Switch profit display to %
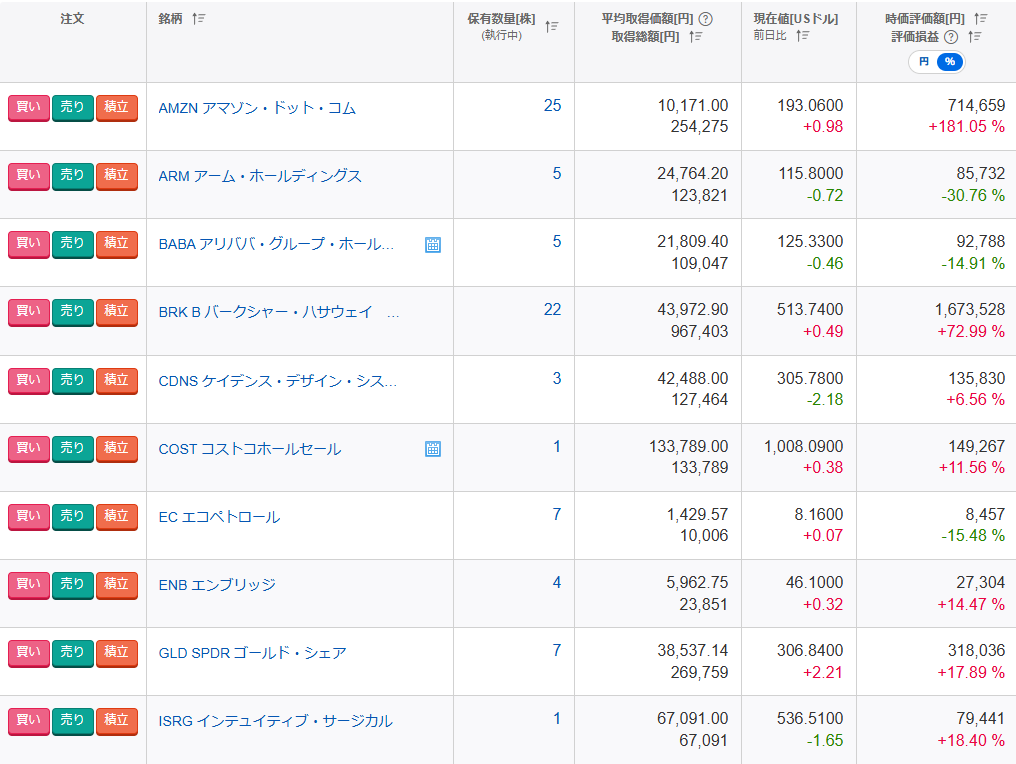Image resolution: width=1016 pixels, height=764 pixels. pos(950,62)
